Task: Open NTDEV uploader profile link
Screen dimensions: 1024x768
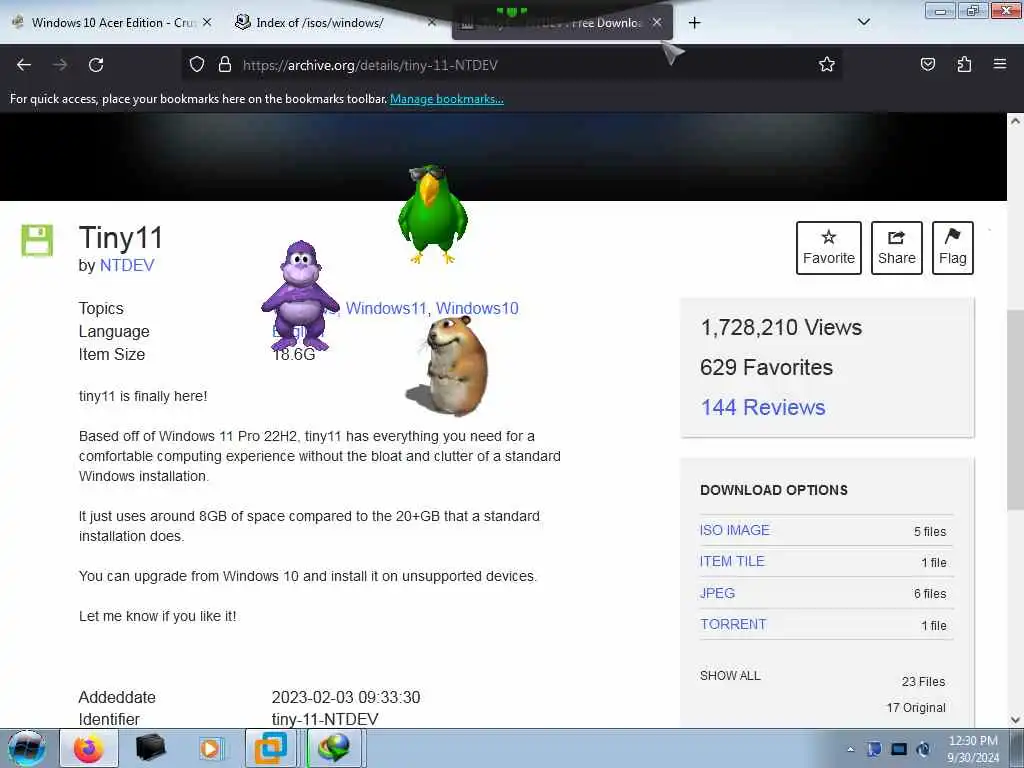Action: (127, 265)
